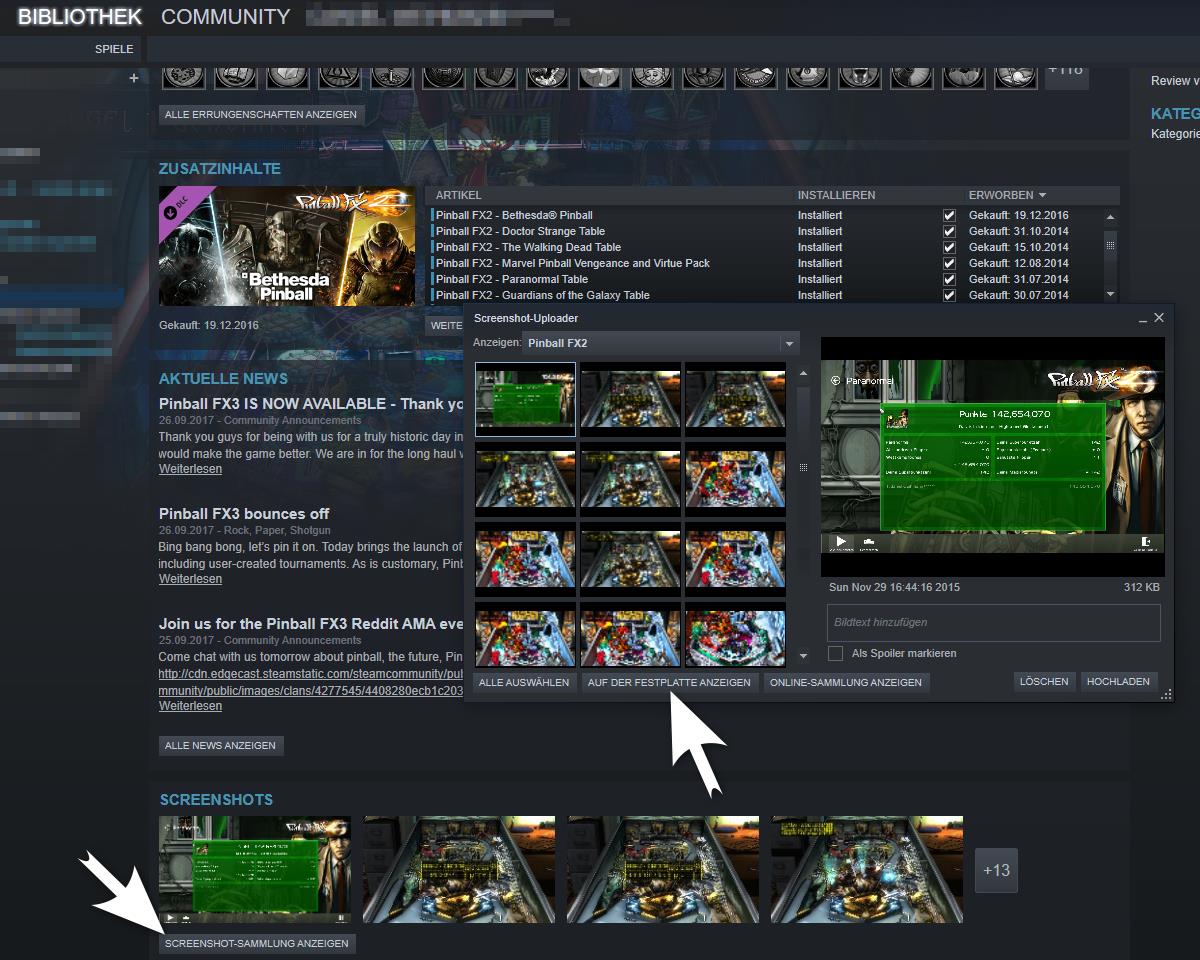
Task: Click Weiterlesen under 'Pinball FX3 IS NOW AVAILABLE'
Action: [x=190, y=469]
